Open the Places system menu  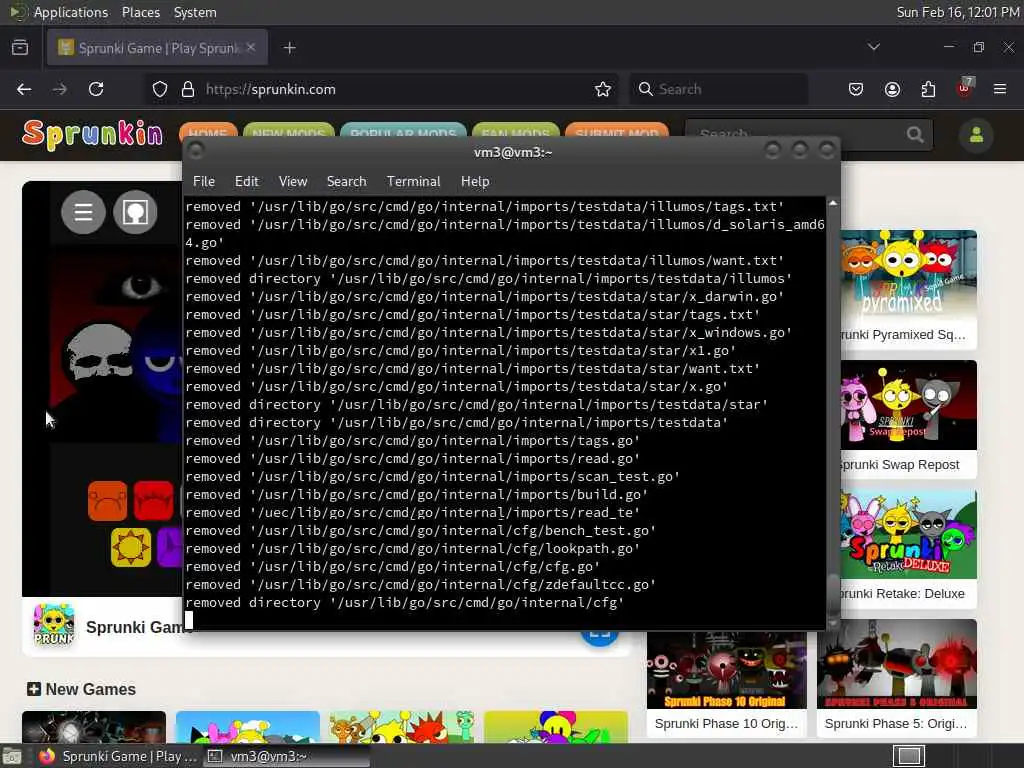(140, 12)
